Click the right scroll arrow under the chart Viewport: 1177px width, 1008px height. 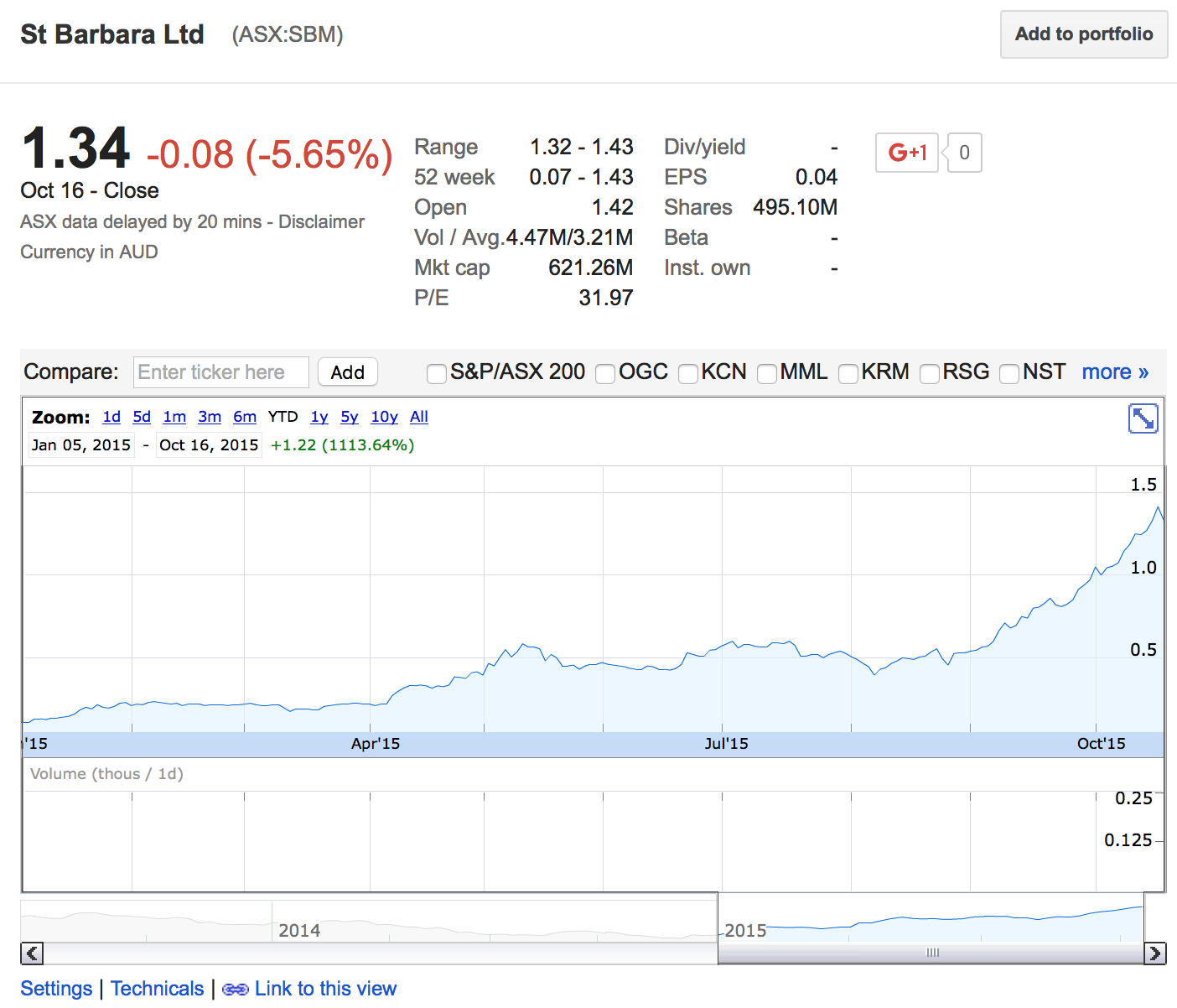(x=1154, y=953)
